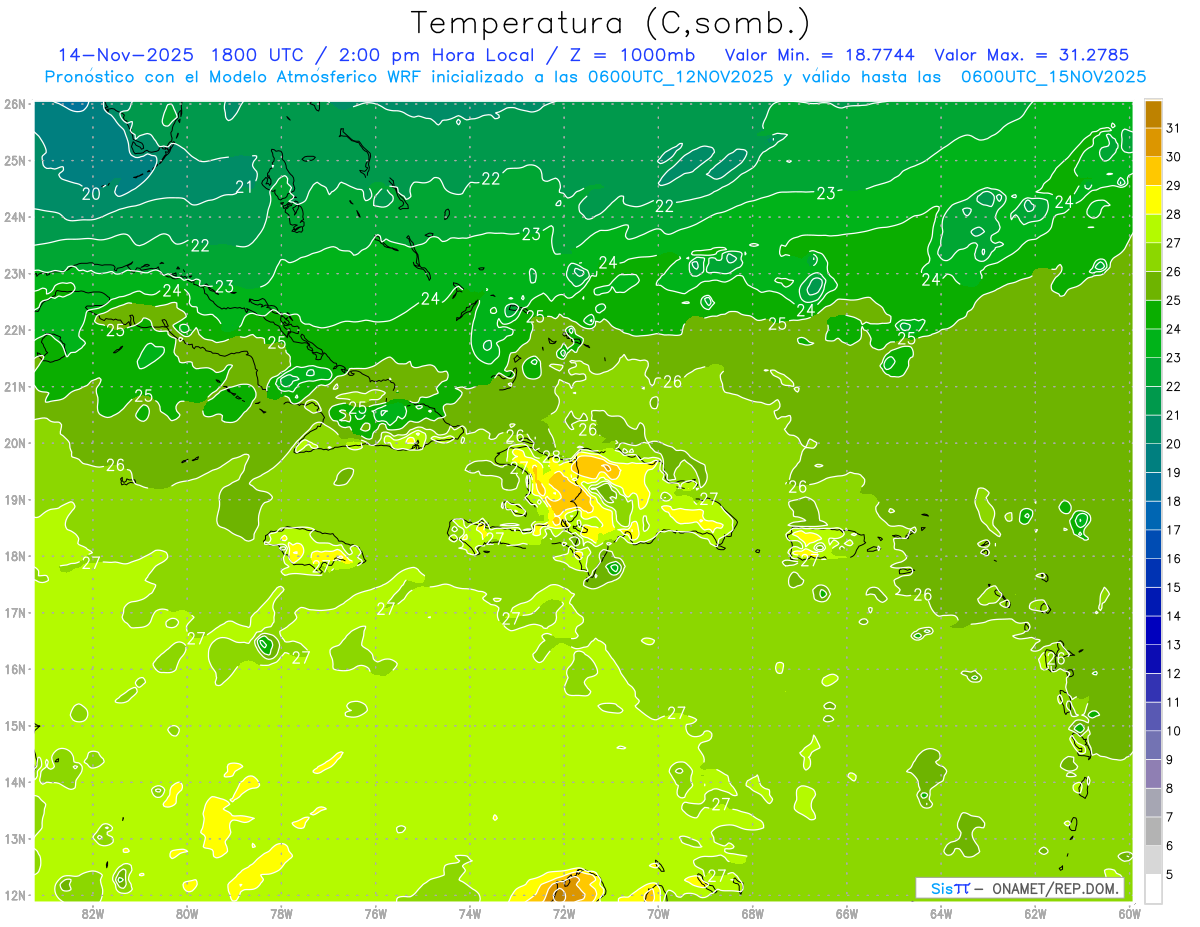Click the longitude axis label "72W"
The image size is (1200, 927).
click(564, 913)
